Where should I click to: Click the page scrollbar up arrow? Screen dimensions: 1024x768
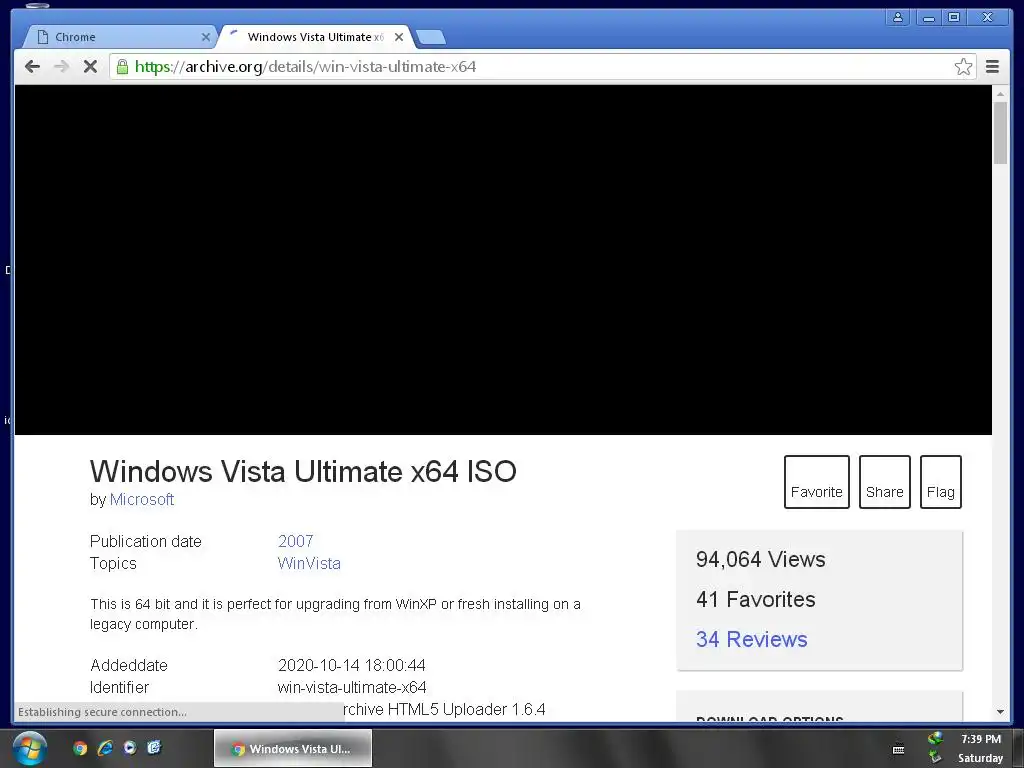pos(1000,94)
